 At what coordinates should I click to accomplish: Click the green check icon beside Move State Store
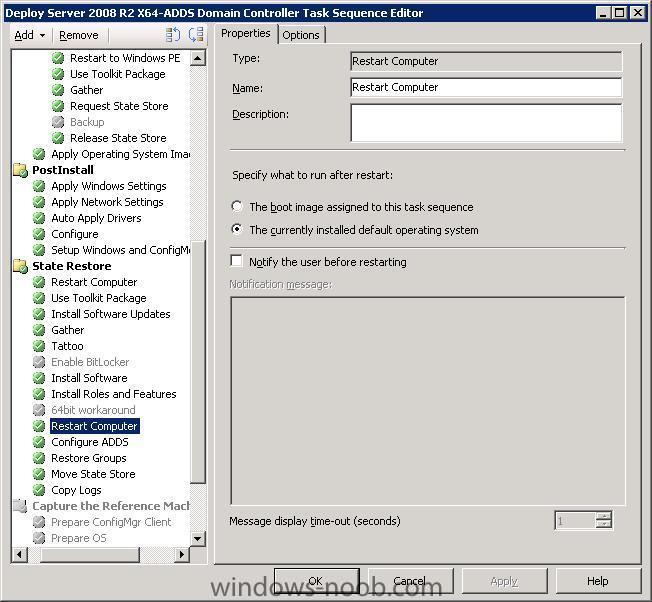pos(39,474)
